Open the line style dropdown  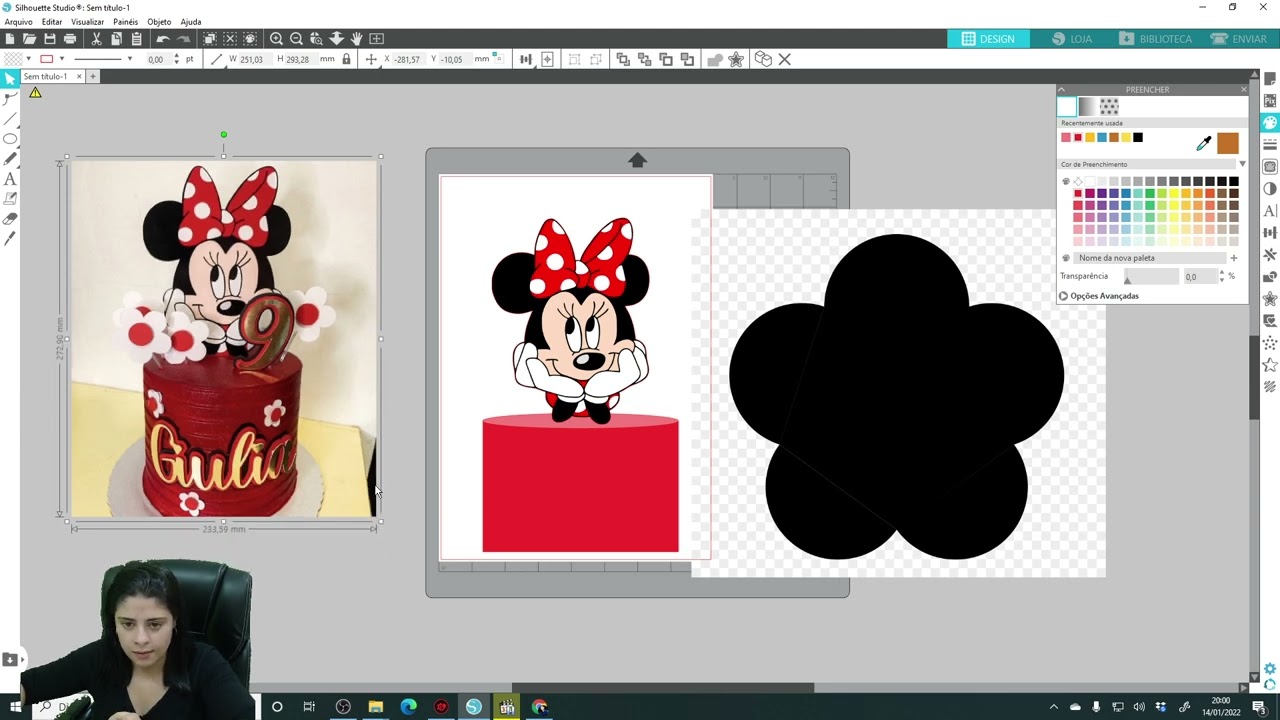(129, 60)
